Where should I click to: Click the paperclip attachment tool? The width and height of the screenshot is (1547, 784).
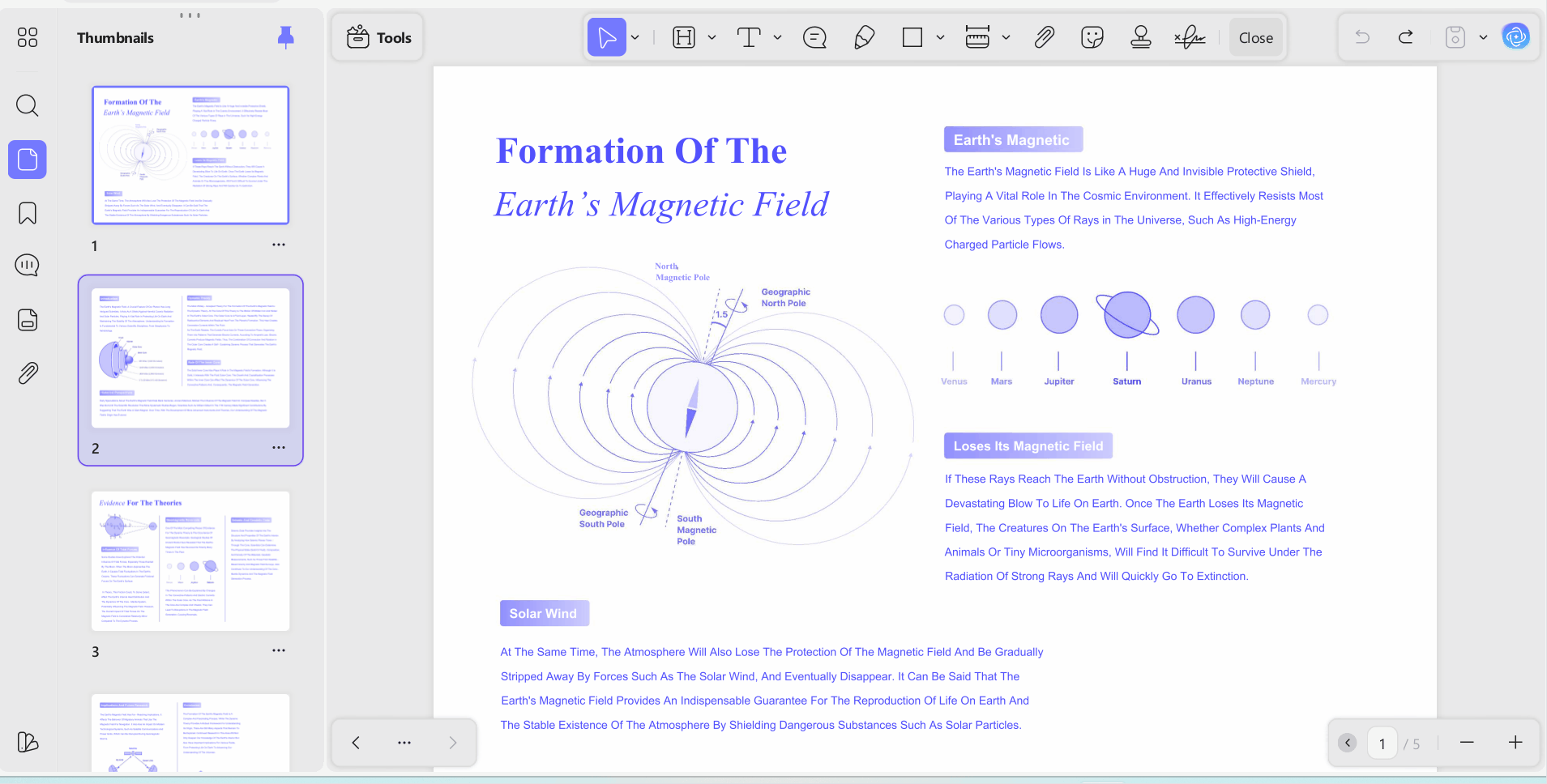(x=1044, y=37)
